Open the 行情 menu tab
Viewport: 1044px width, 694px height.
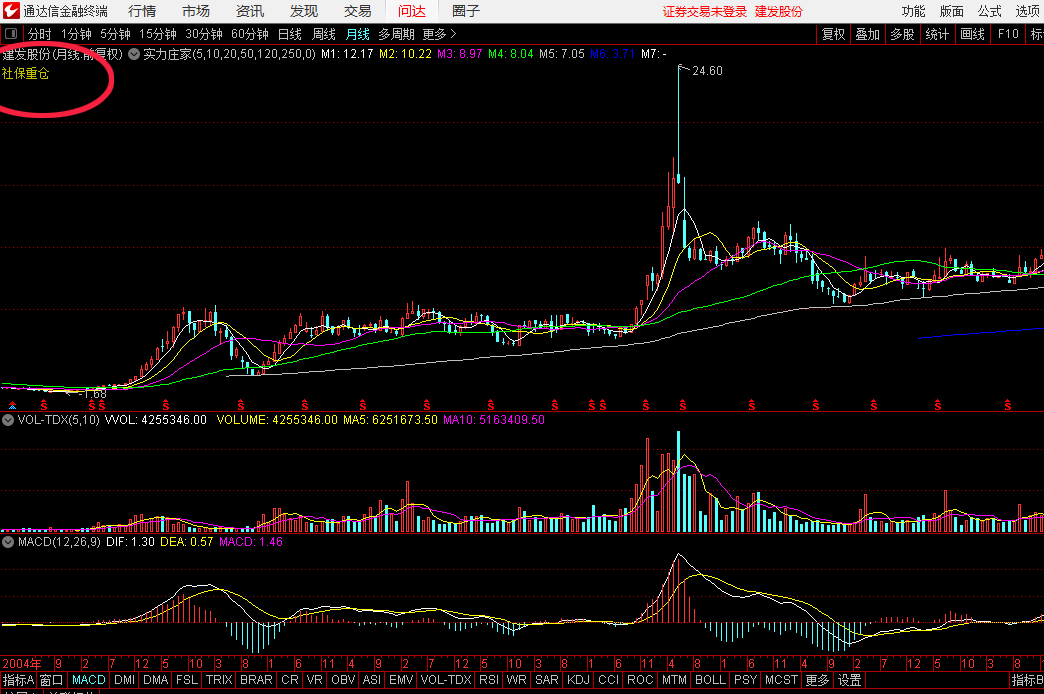[142, 11]
